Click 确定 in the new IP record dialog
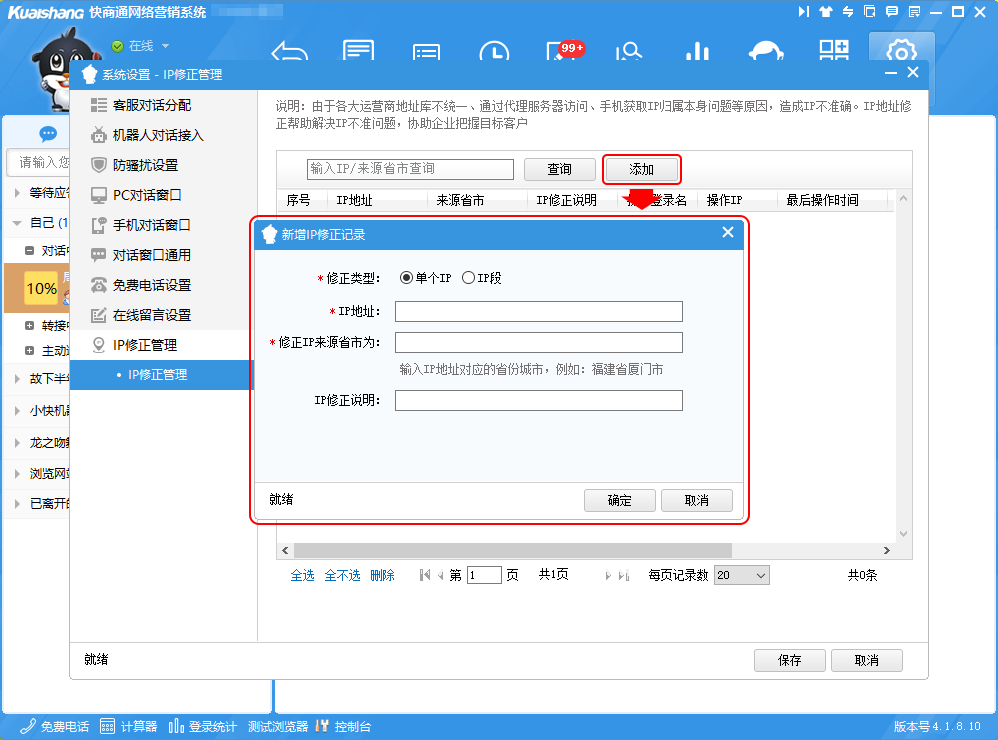This screenshot has width=998, height=740. click(620, 500)
